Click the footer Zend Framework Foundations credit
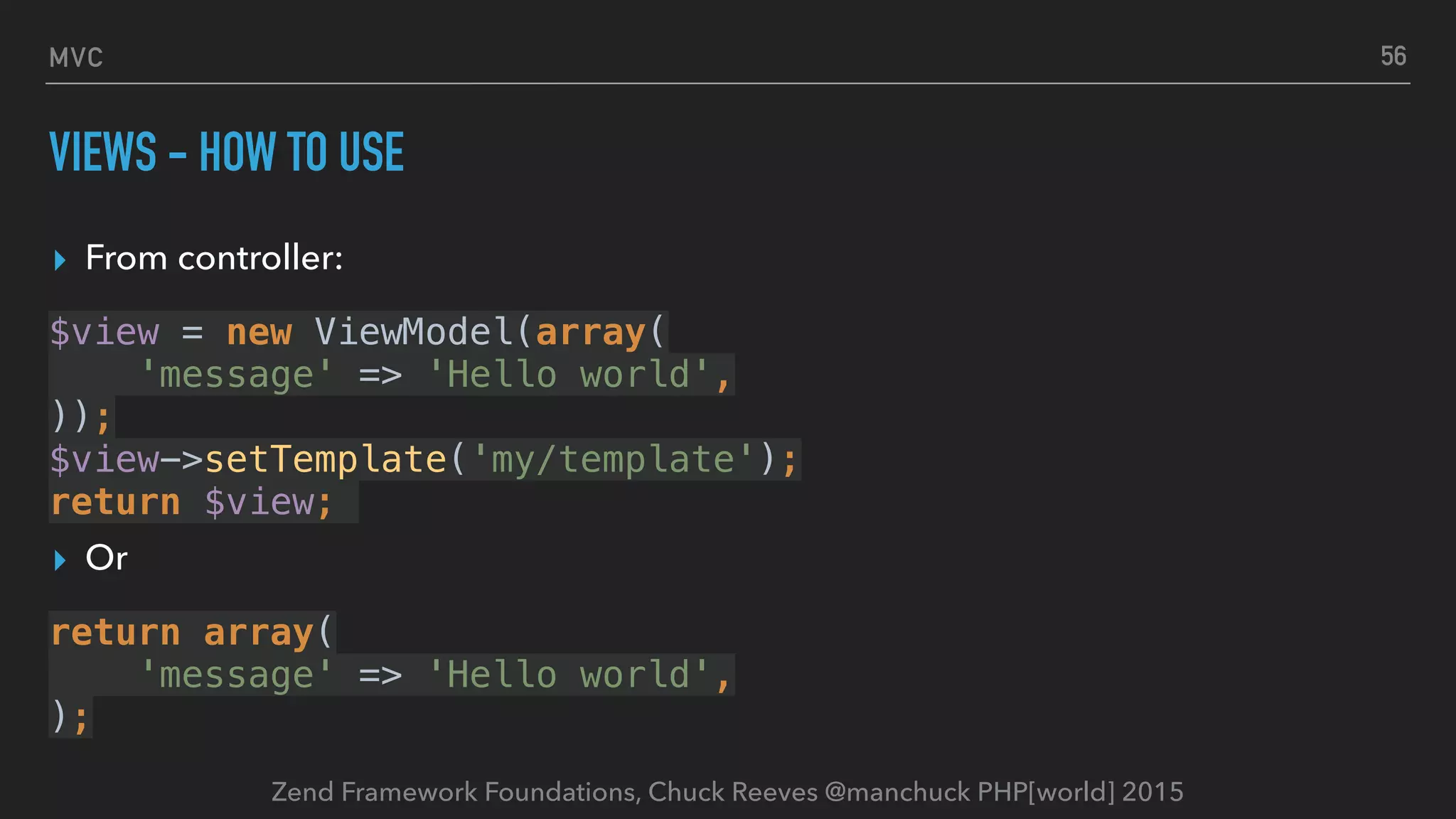The width and height of the screenshot is (1456, 819). click(x=727, y=792)
